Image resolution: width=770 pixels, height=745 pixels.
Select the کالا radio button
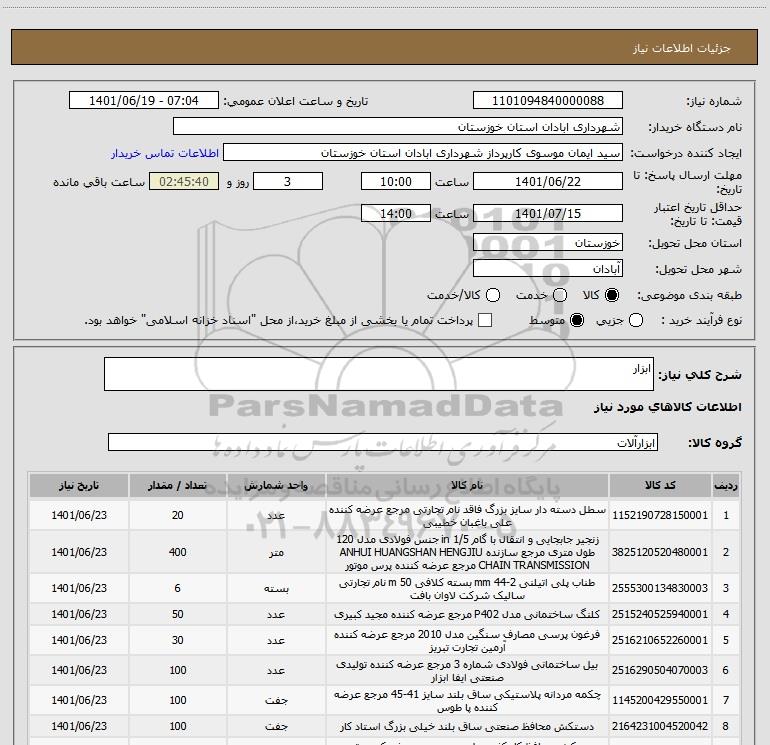point(612,295)
